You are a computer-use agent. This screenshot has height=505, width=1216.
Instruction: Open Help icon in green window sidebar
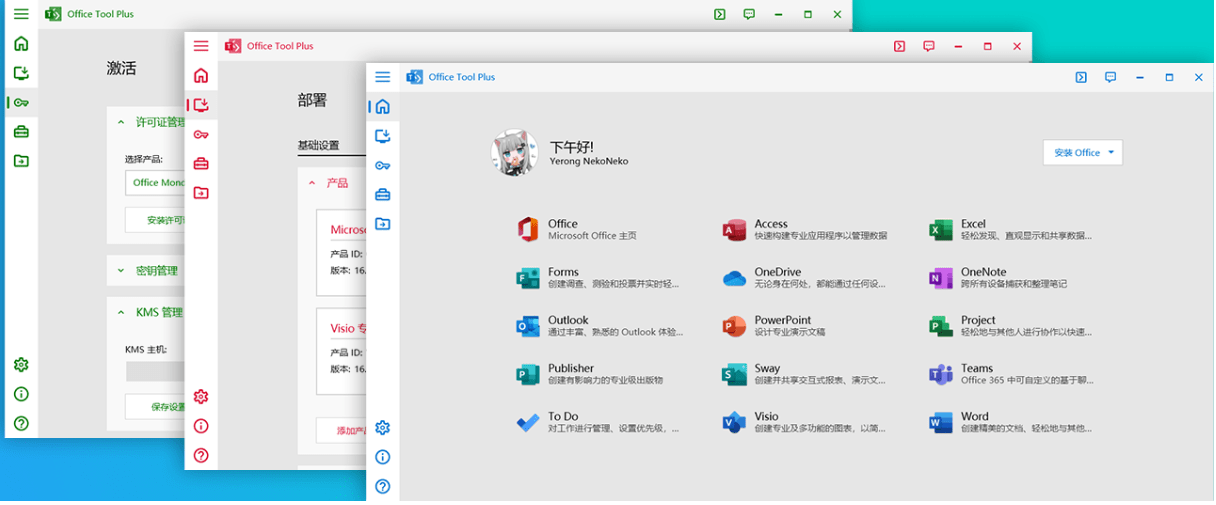point(21,424)
